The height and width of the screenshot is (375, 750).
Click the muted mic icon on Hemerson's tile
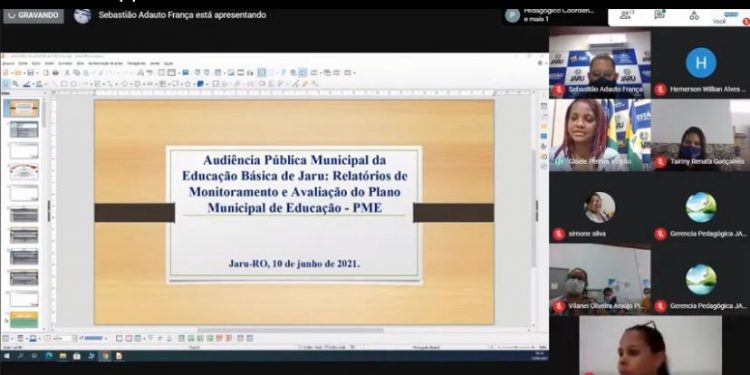(x=661, y=89)
